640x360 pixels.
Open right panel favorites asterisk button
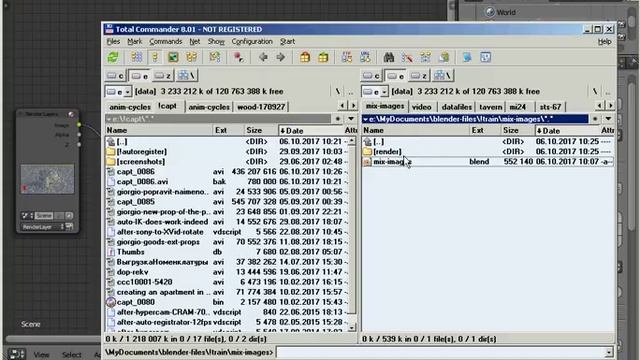pos(595,119)
